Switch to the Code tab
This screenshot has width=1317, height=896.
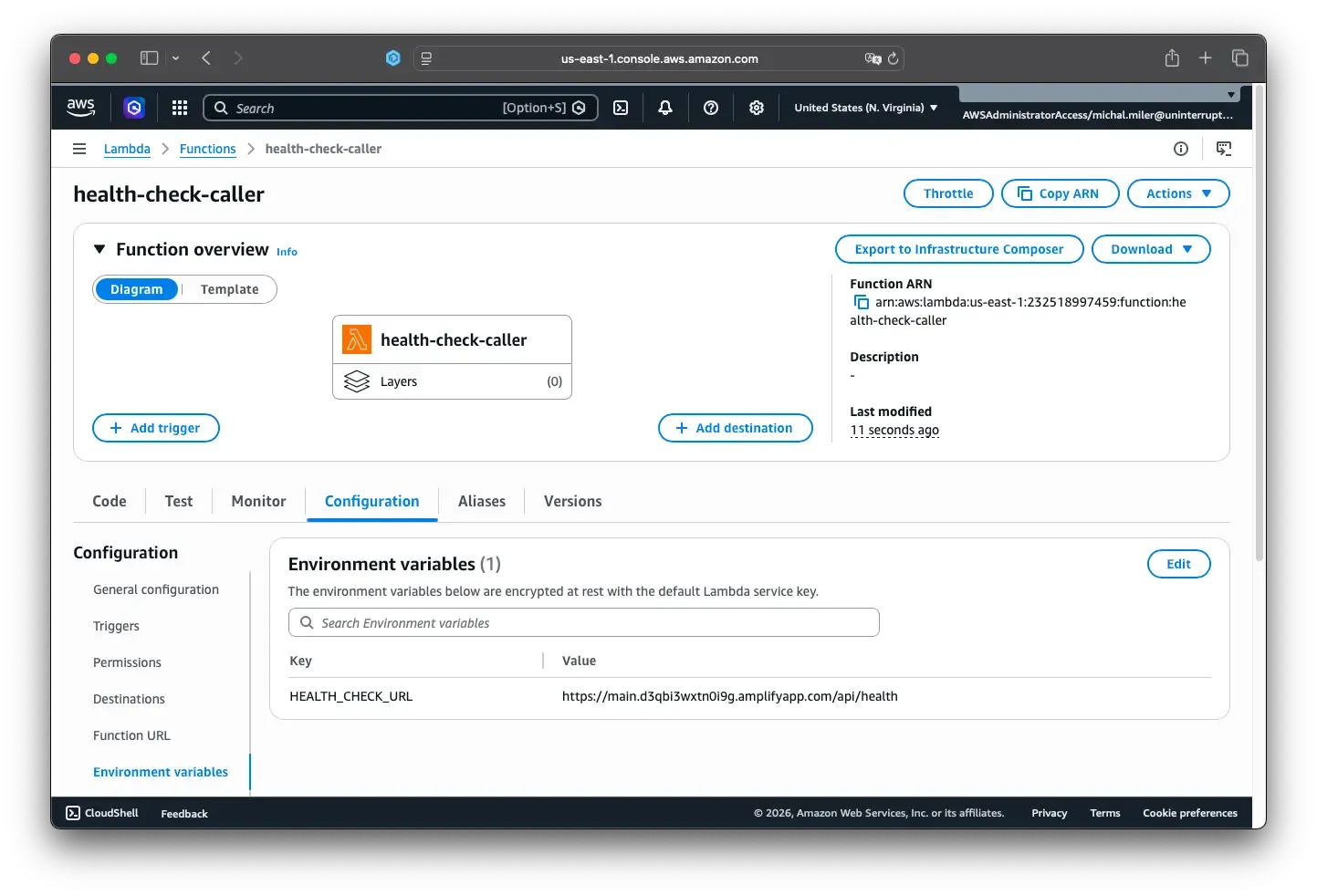[x=110, y=501]
